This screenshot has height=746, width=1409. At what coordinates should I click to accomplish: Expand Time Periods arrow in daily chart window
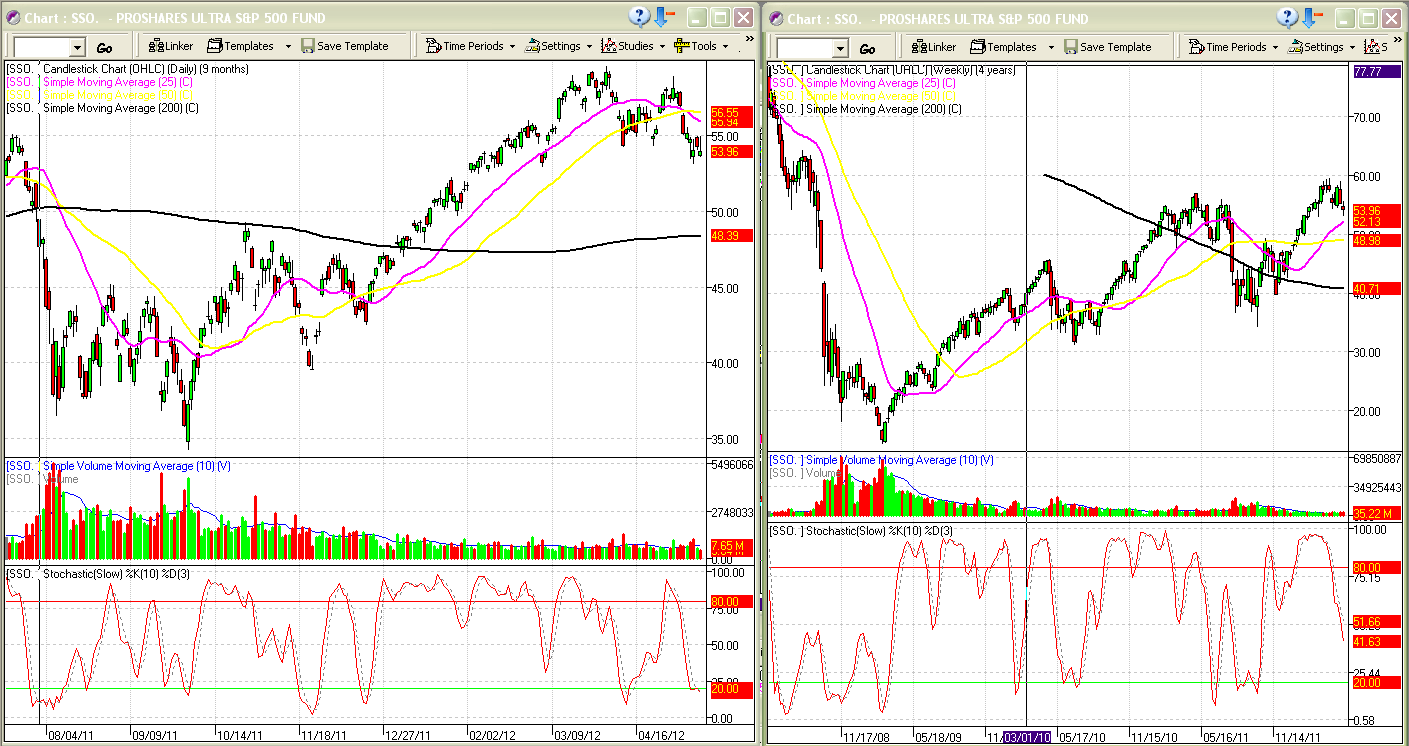[512, 46]
